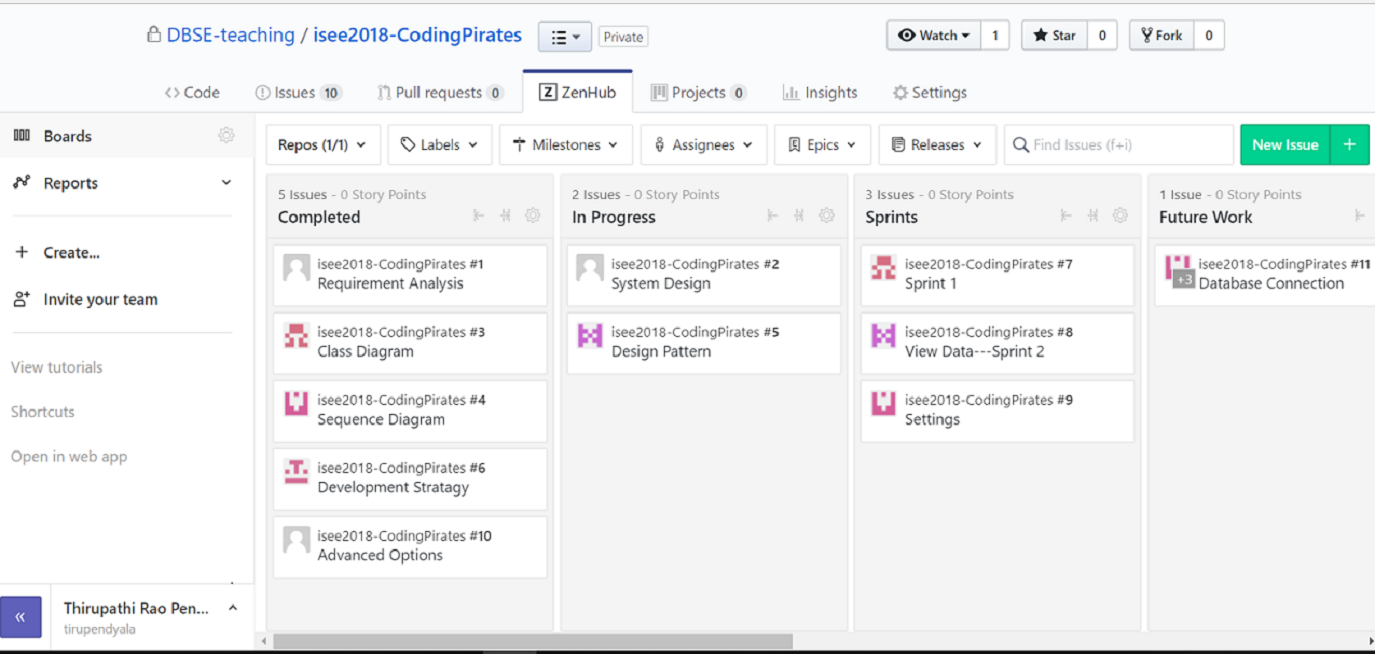This screenshot has width=1375, height=654.
Task: Click View tutorials link
Action: click(x=57, y=367)
